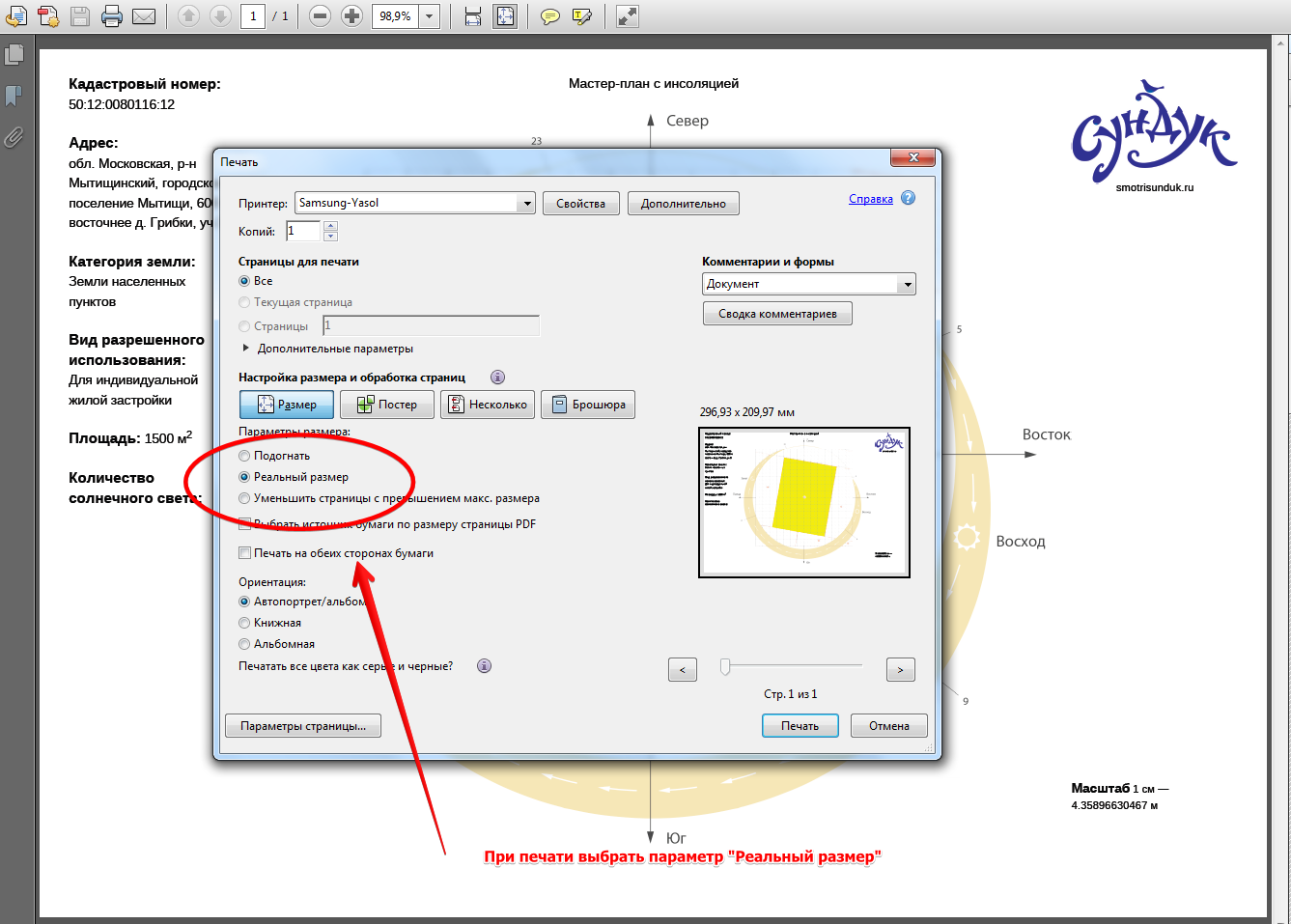The width and height of the screenshot is (1291, 924).
Task: Switch to the "Брошюра" mode
Action: coord(588,405)
